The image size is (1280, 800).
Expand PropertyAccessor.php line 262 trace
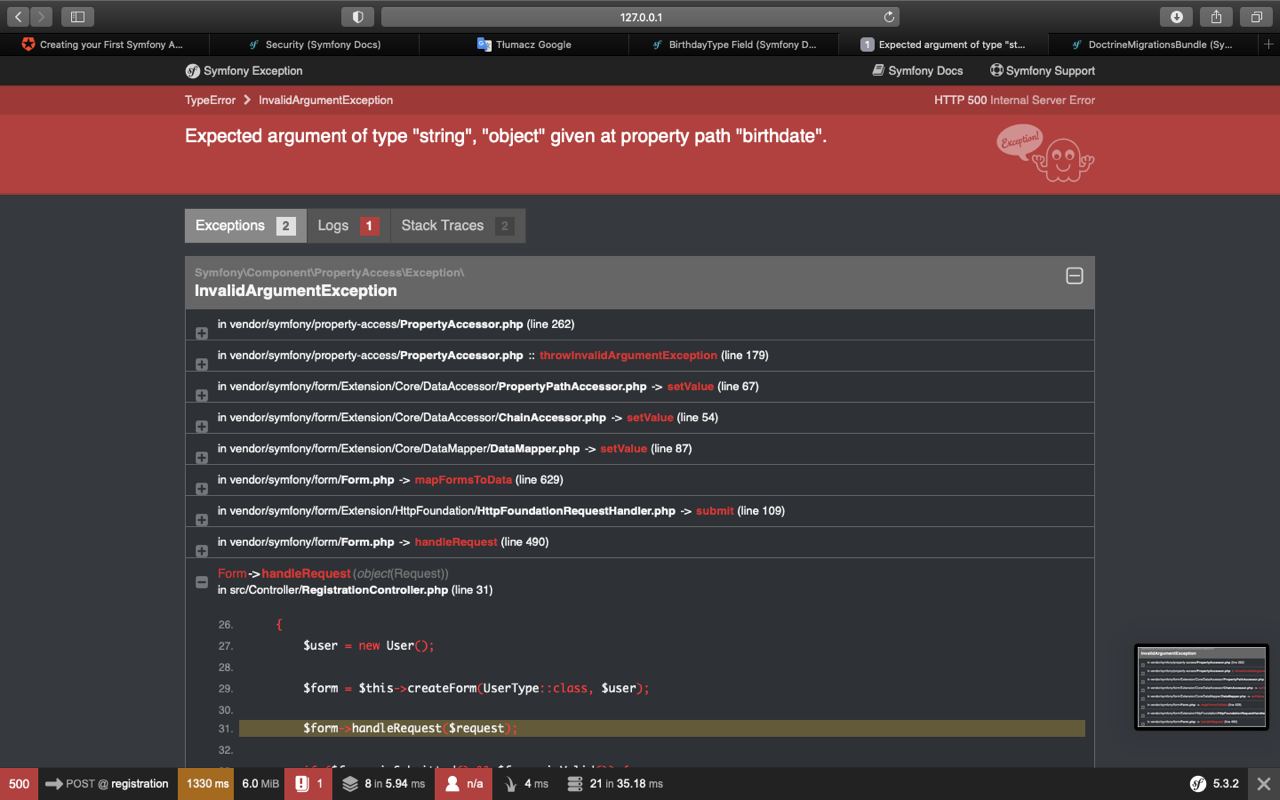click(201, 332)
